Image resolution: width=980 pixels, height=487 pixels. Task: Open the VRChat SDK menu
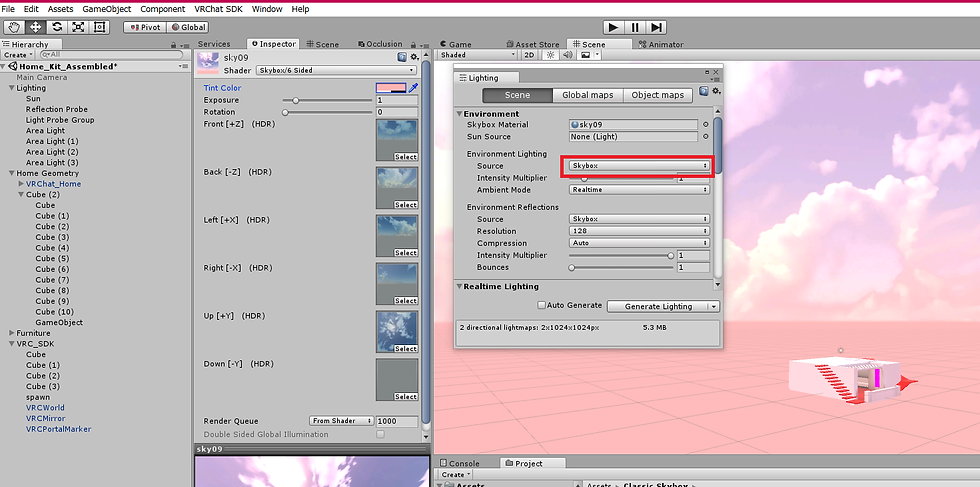[x=219, y=9]
